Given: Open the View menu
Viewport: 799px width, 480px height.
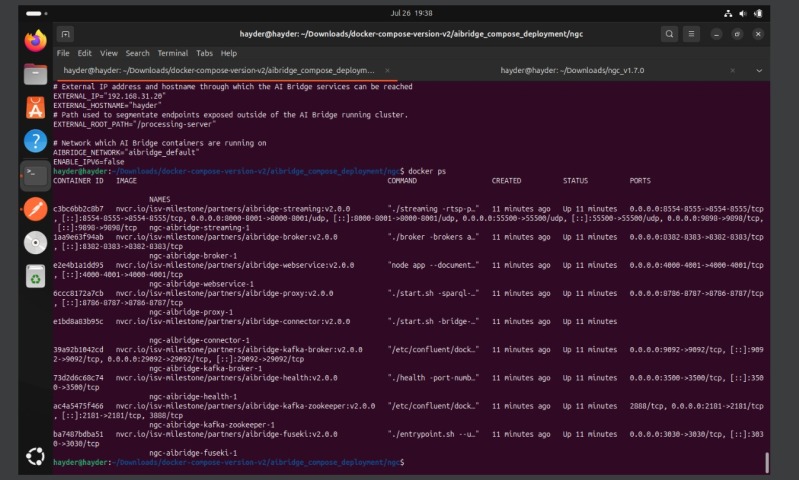Looking at the screenshot, I should coord(108,53).
